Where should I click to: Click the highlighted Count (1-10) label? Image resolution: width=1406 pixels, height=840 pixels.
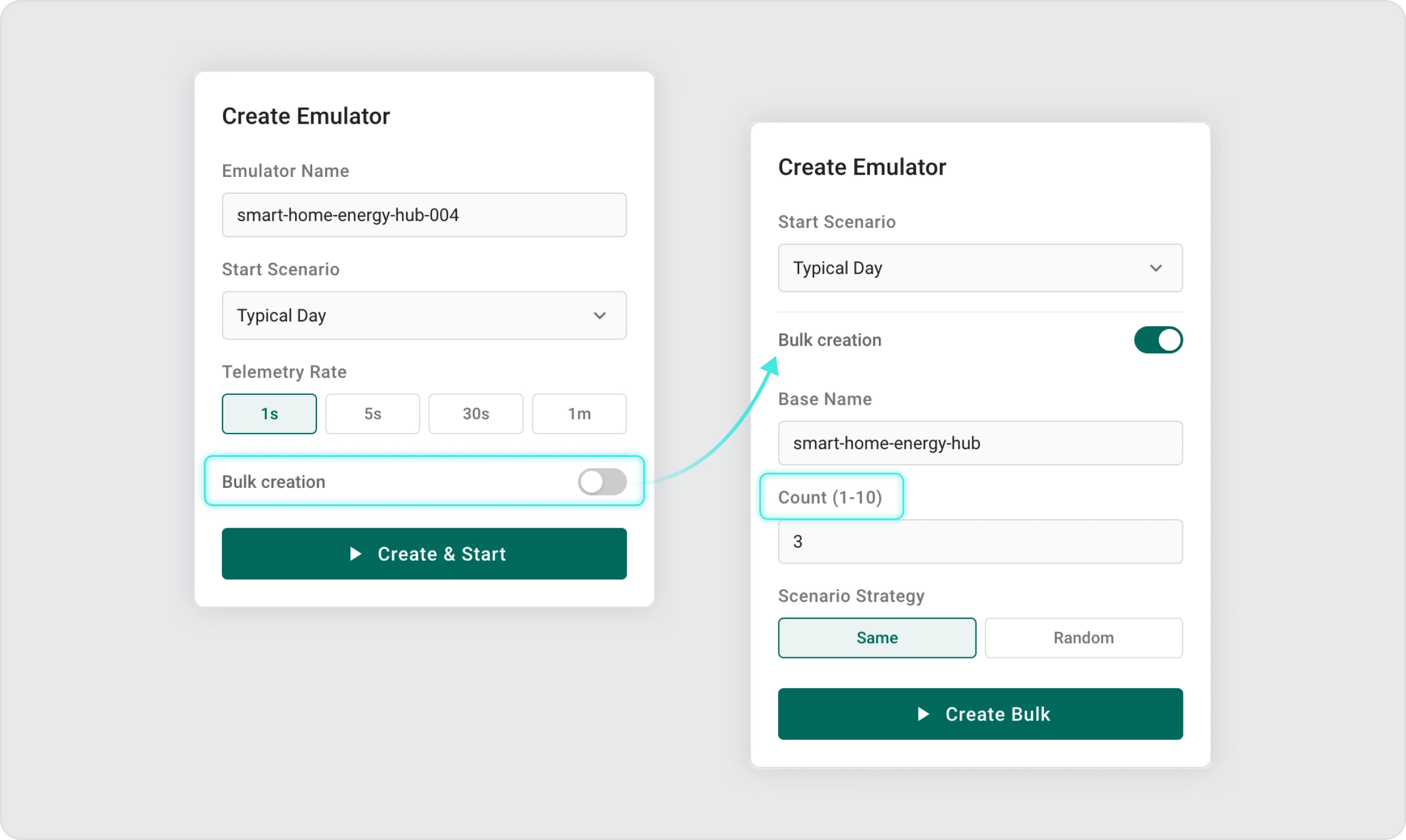coord(830,497)
